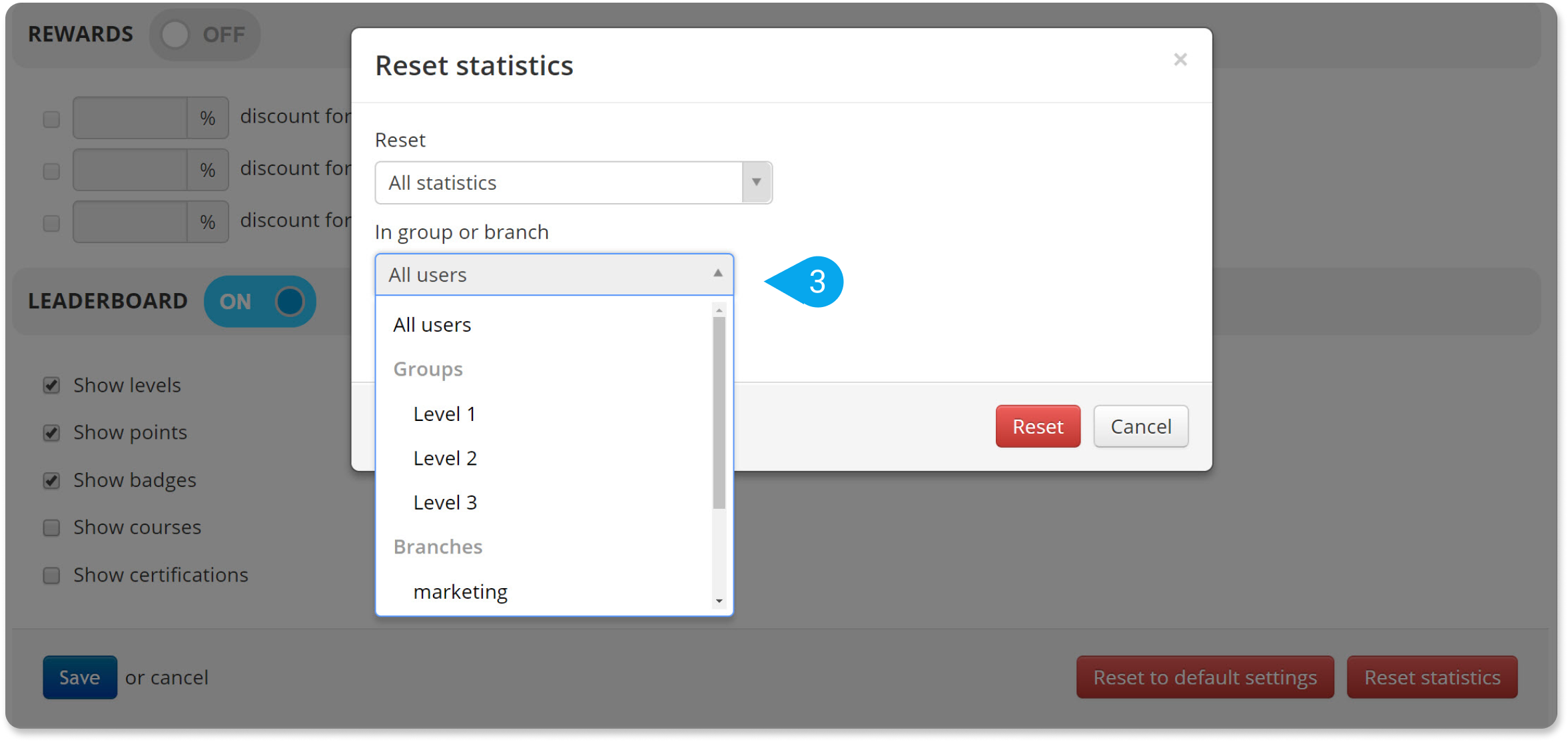This screenshot has width=1568, height=742.
Task: Click the red Reset button in the dialog
Action: 1037,426
